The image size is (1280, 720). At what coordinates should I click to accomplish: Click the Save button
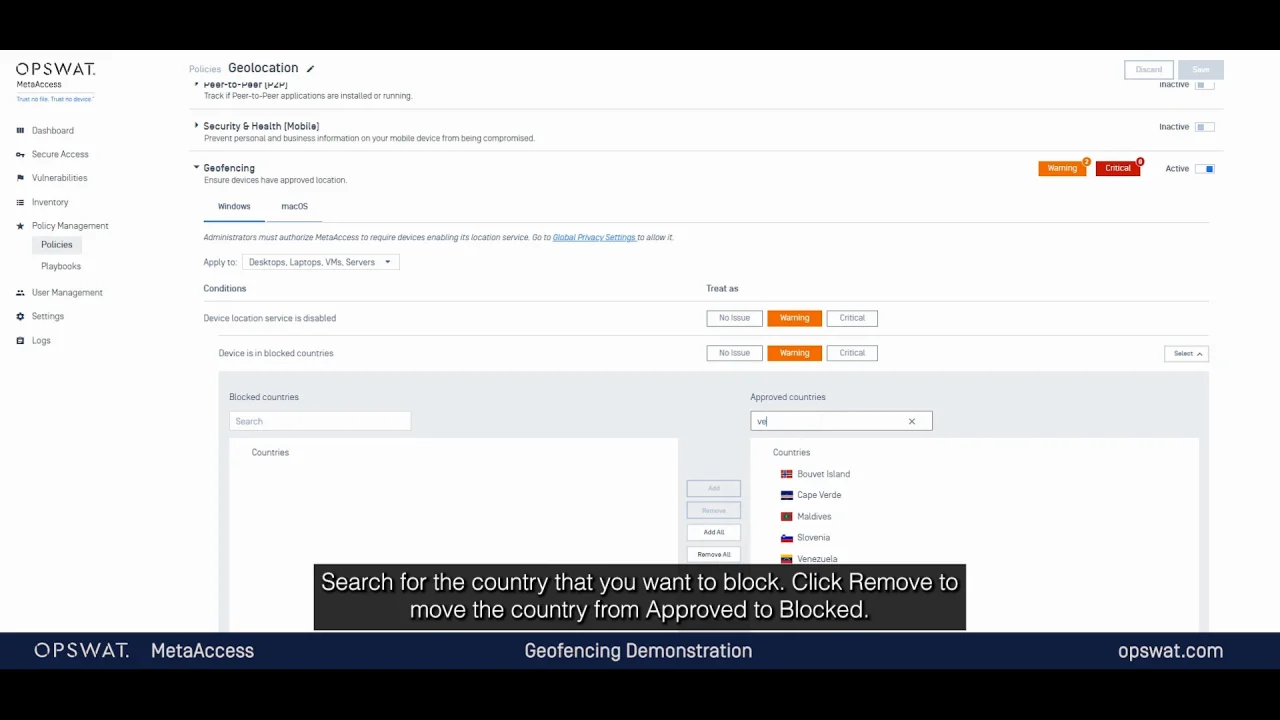pos(1201,70)
